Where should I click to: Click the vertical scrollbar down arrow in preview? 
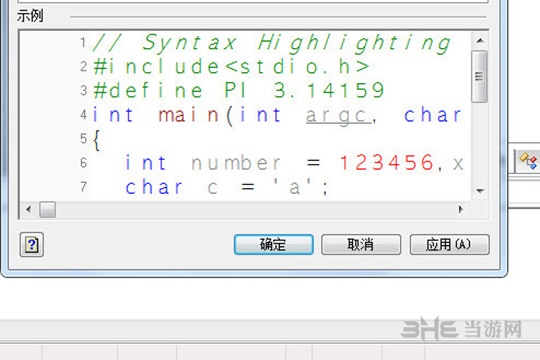480,191
